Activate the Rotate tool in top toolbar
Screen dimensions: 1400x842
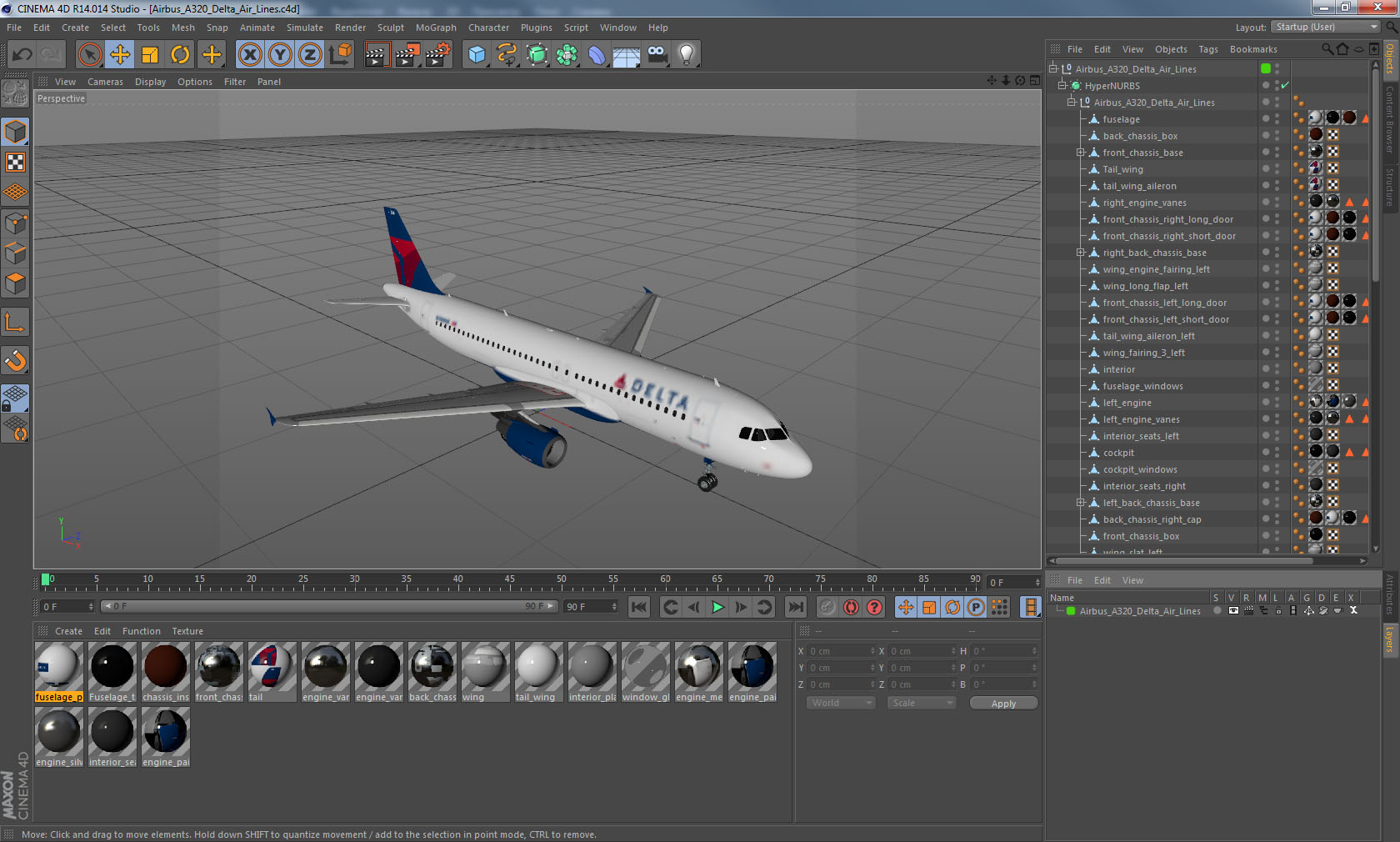pos(180,55)
